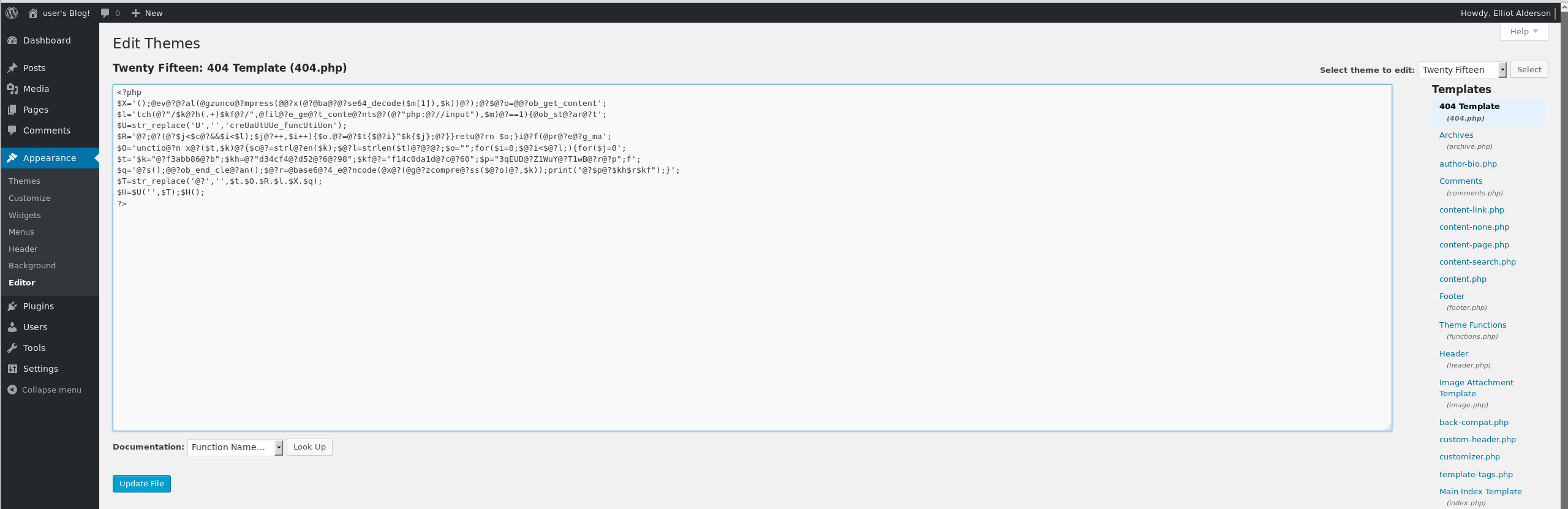Open author-bio.php template
Image resolution: width=1568 pixels, height=509 pixels.
point(1468,164)
